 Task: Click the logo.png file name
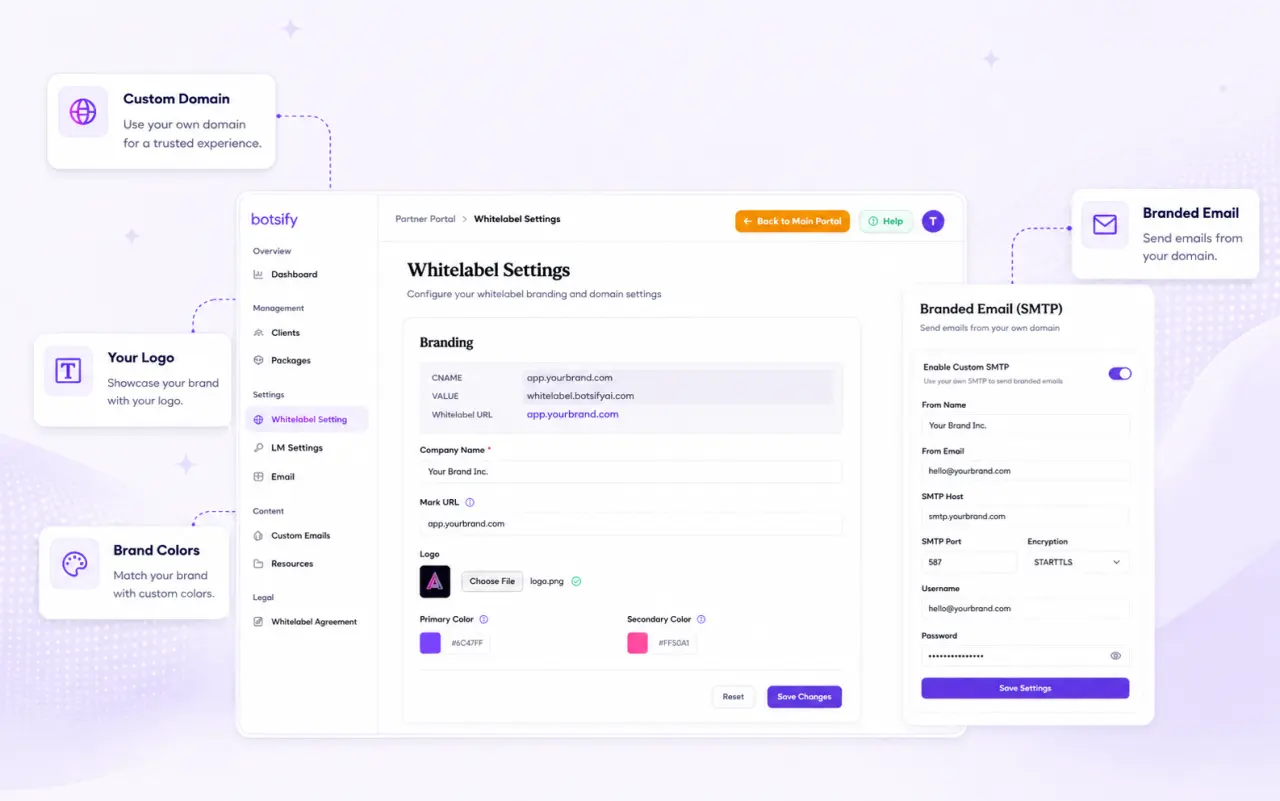(547, 581)
